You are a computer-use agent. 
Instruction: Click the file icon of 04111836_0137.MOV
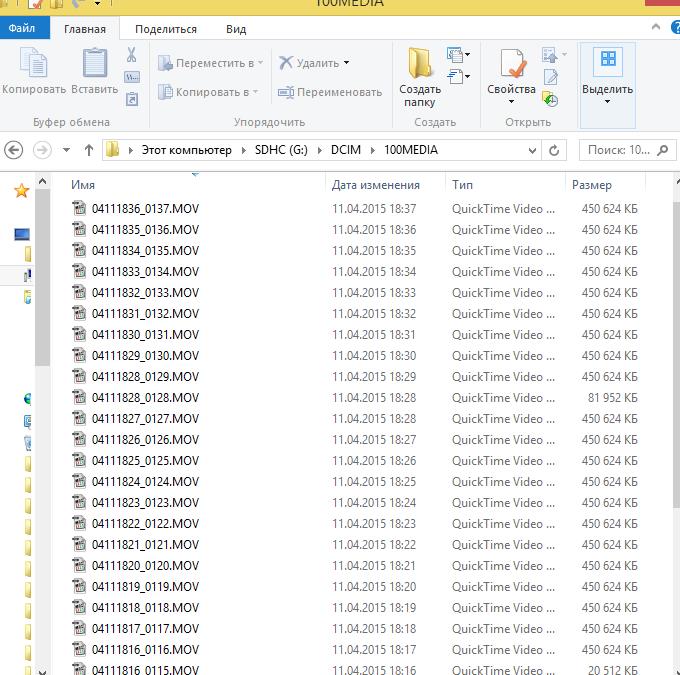pos(80,209)
